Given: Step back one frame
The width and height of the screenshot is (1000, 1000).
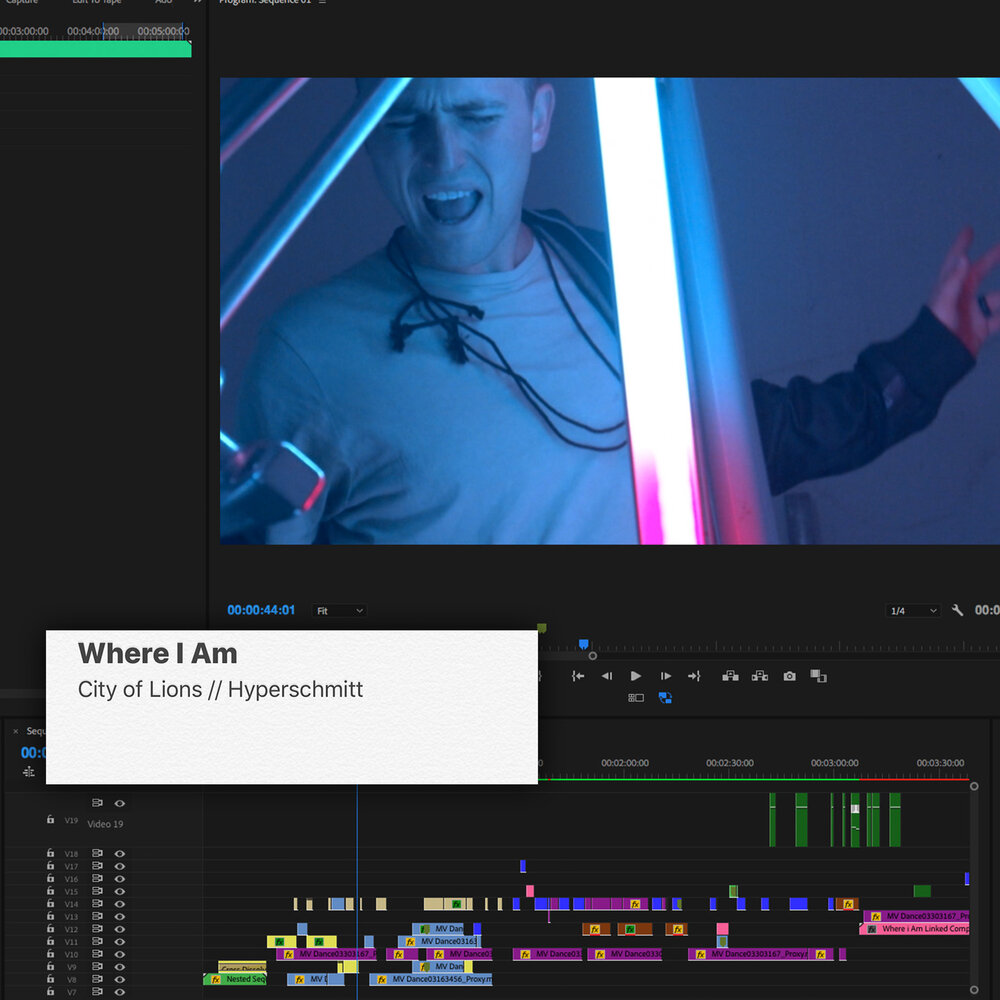Looking at the screenshot, I should [606, 676].
